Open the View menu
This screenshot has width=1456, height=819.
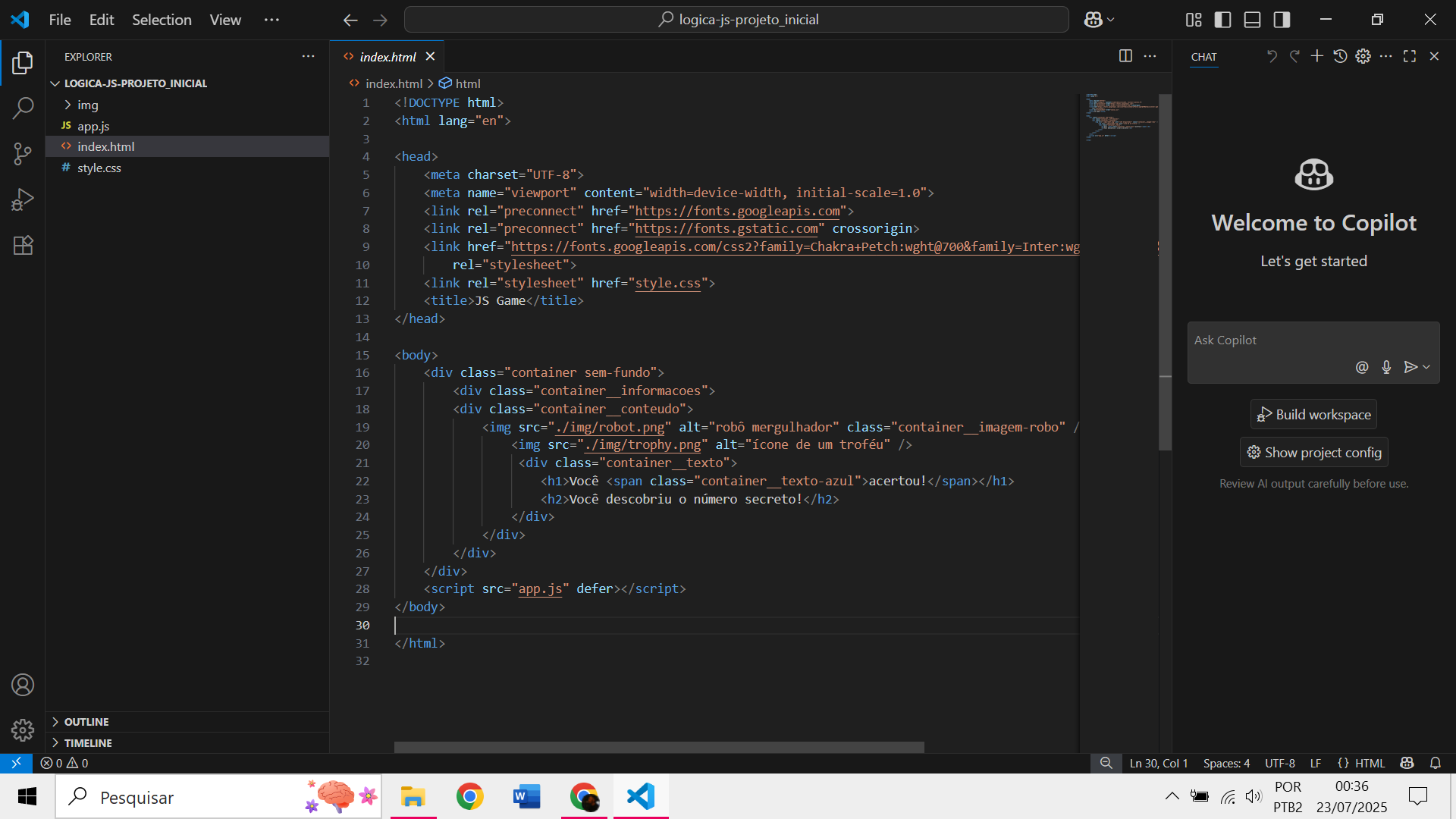(225, 20)
